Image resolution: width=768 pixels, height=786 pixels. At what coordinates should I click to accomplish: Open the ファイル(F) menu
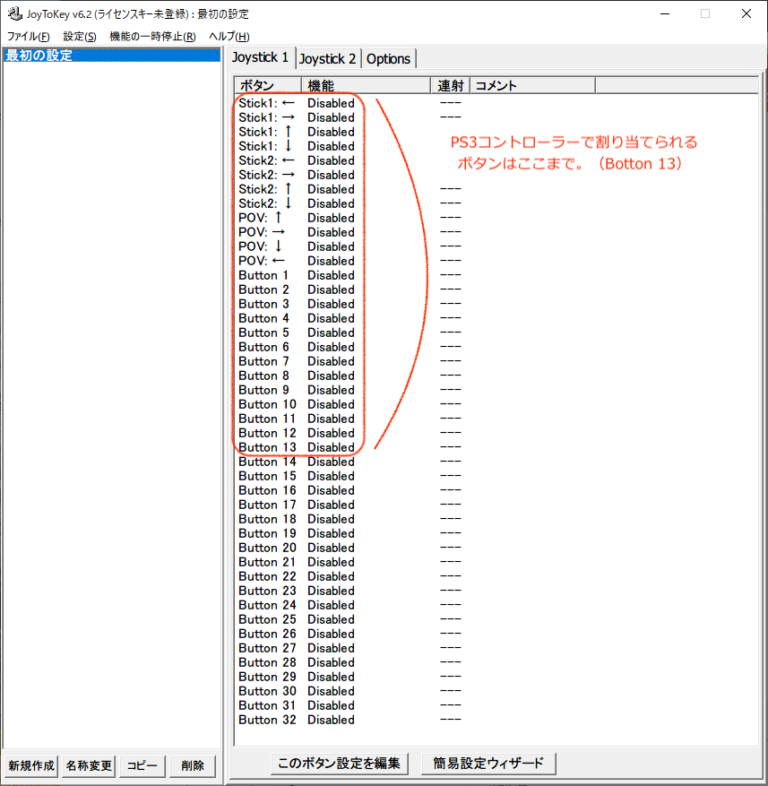pyautogui.click(x=28, y=36)
